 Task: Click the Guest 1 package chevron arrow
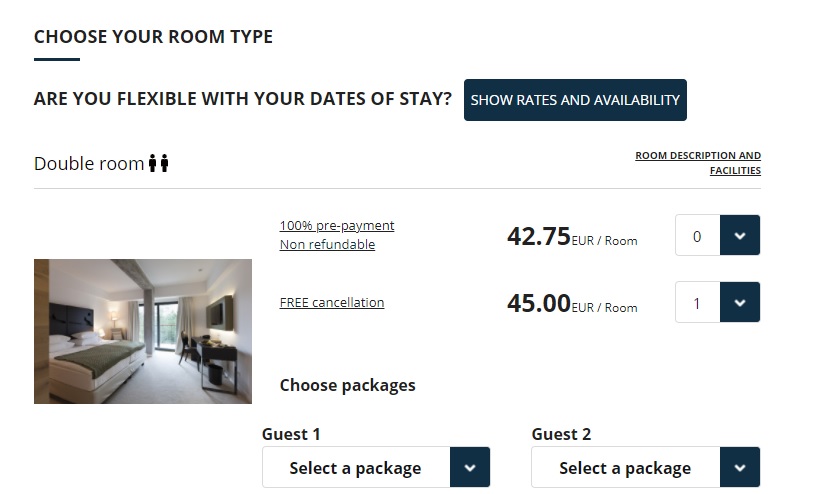tap(470, 467)
